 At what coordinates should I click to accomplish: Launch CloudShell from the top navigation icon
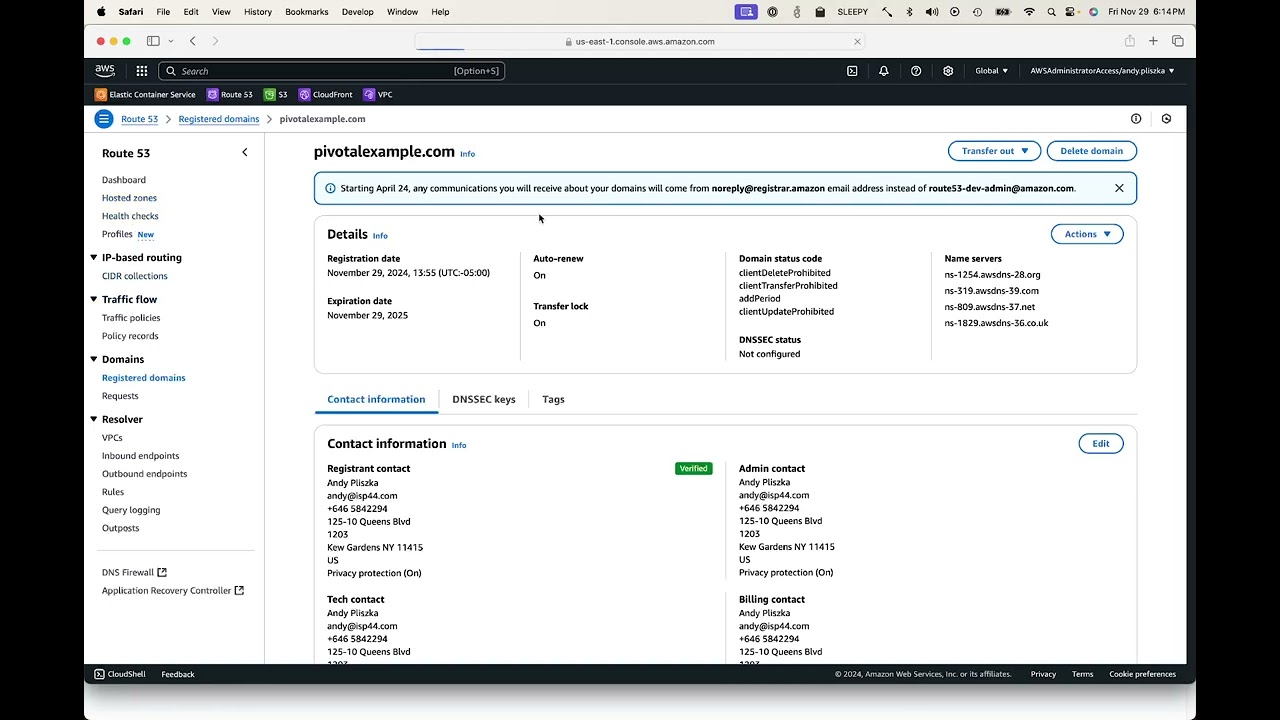(x=852, y=71)
